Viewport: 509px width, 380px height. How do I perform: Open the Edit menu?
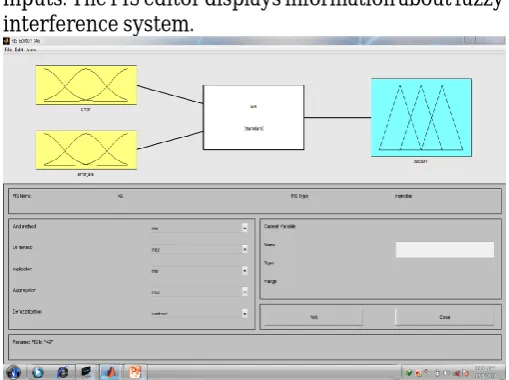tap(19, 50)
